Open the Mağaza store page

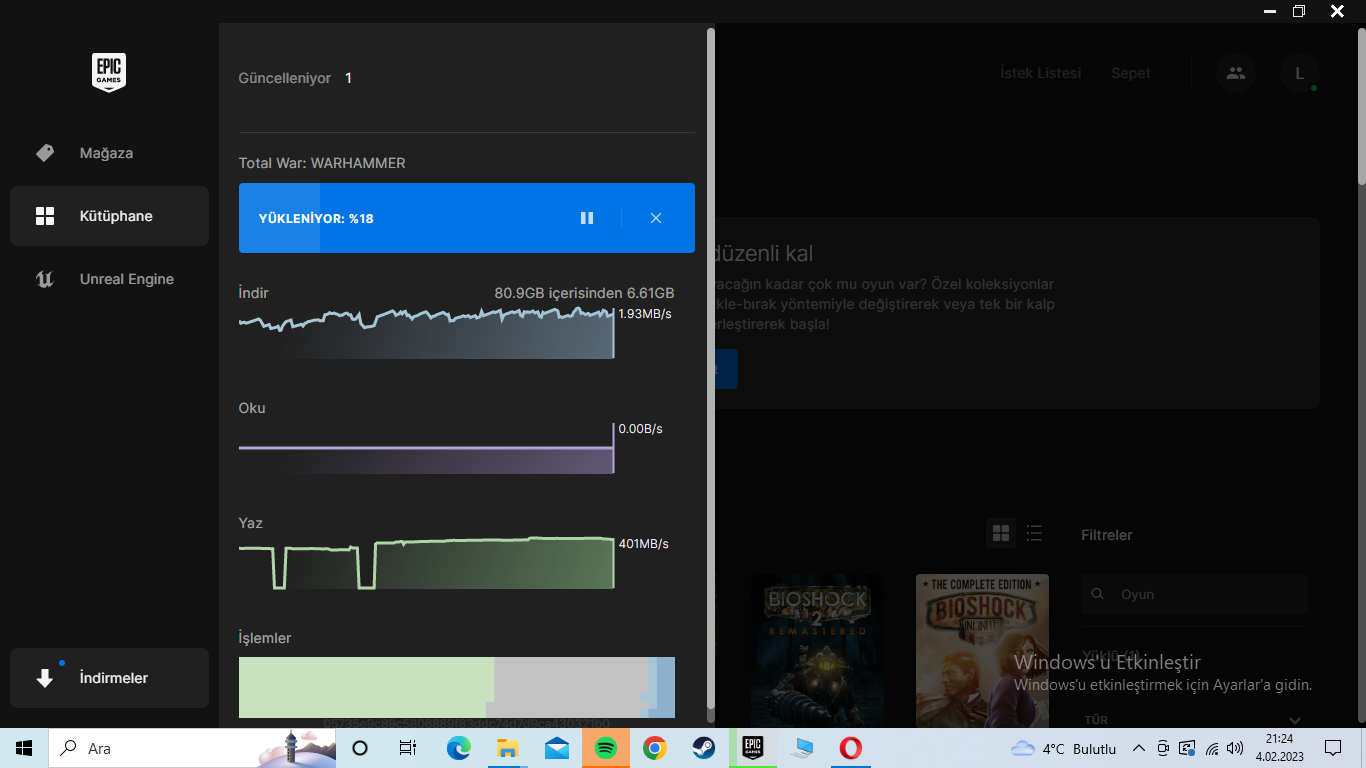pos(109,153)
